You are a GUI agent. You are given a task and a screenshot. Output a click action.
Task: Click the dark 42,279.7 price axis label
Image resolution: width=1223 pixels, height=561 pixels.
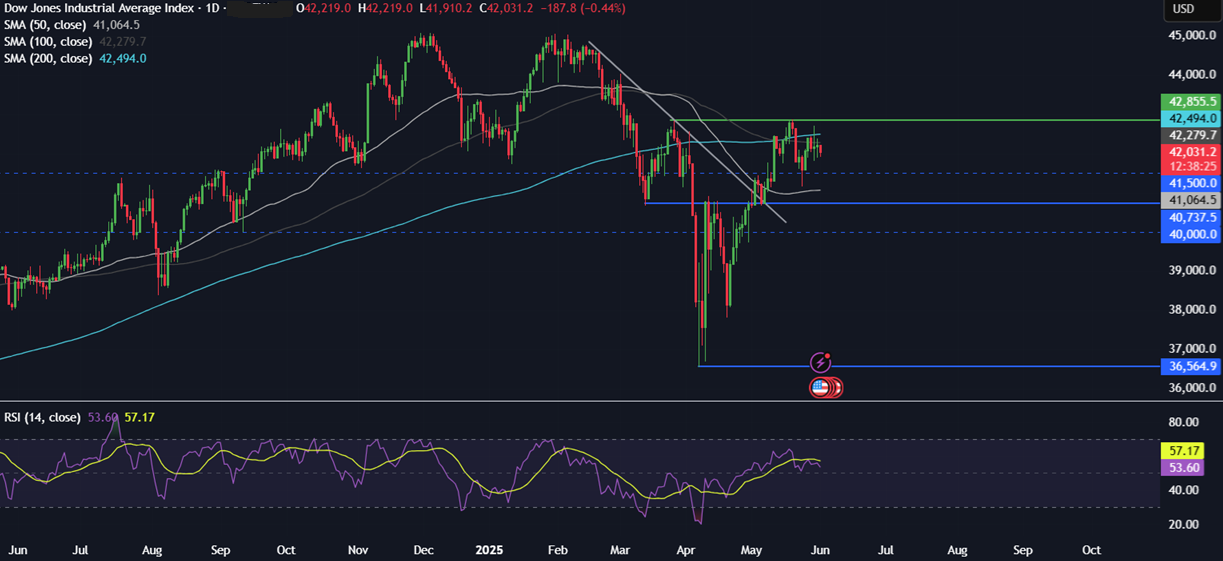point(1190,135)
